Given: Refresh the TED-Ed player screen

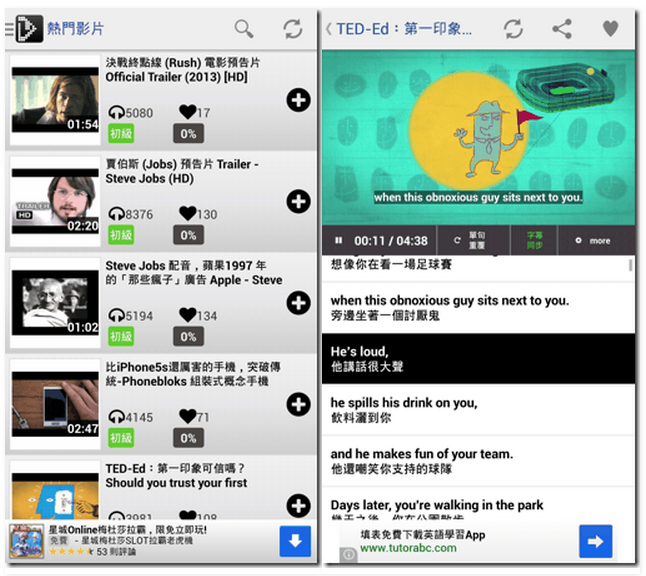Looking at the screenshot, I should click(513, 29).
